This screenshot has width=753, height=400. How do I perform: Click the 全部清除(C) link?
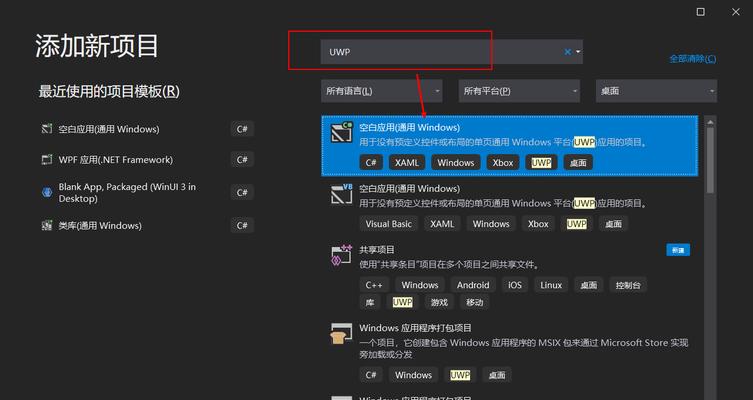pyautogui.click(x=692, y=59)
